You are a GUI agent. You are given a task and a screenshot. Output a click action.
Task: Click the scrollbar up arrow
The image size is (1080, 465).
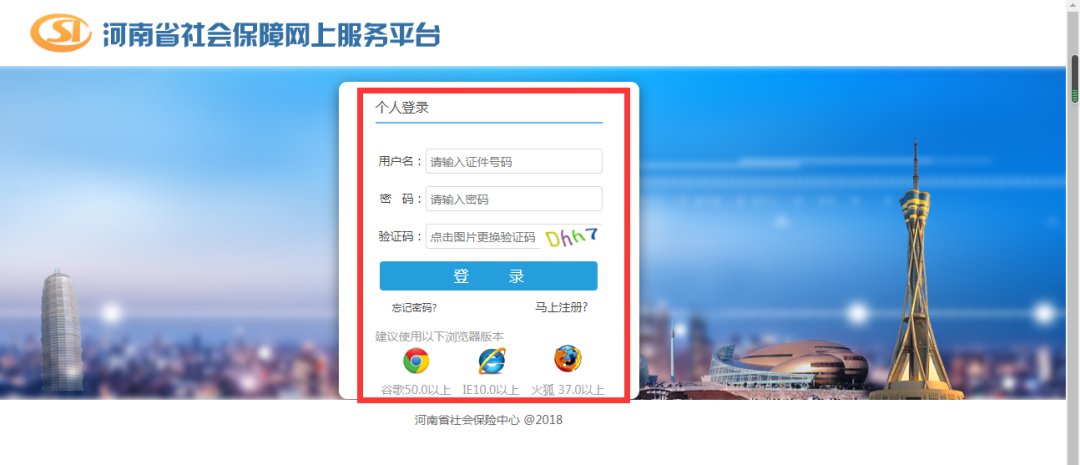pos(1074,6)
